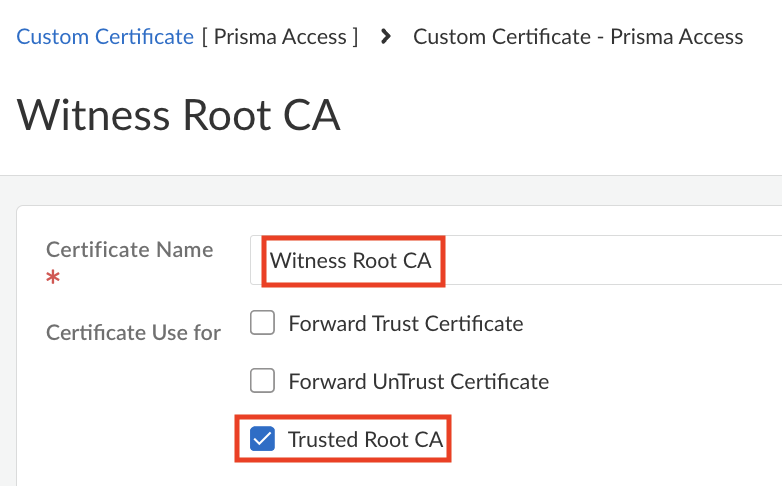Click the Witness Root CA page heading
The image size is (782, 486).
[x=179, y=116]
